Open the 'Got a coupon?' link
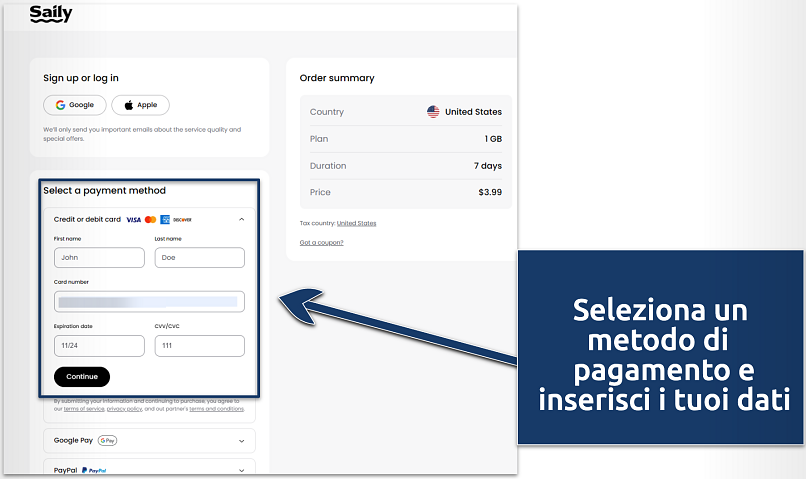The height and width of the screenshot is (479, 806). click(x=321, y=243)
